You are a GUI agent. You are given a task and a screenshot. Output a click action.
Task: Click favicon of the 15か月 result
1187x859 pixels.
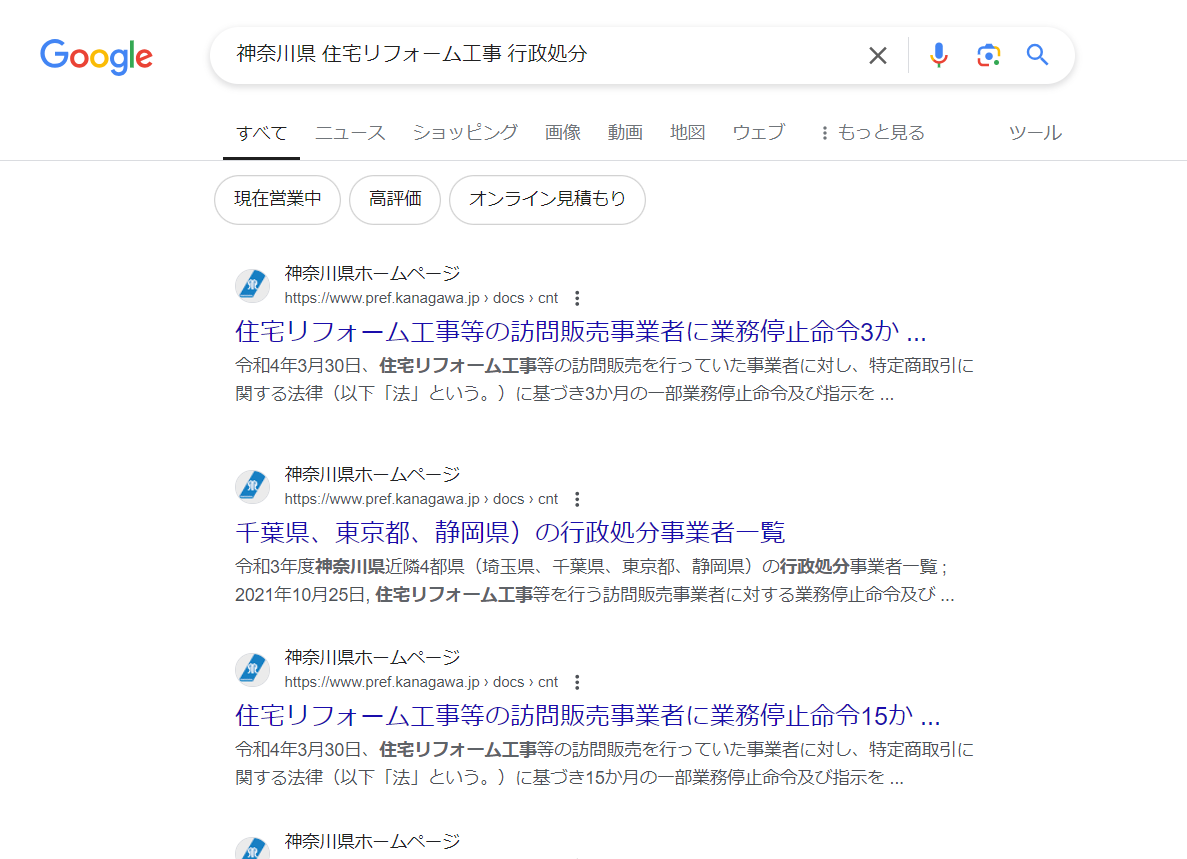tap(252, 670)
